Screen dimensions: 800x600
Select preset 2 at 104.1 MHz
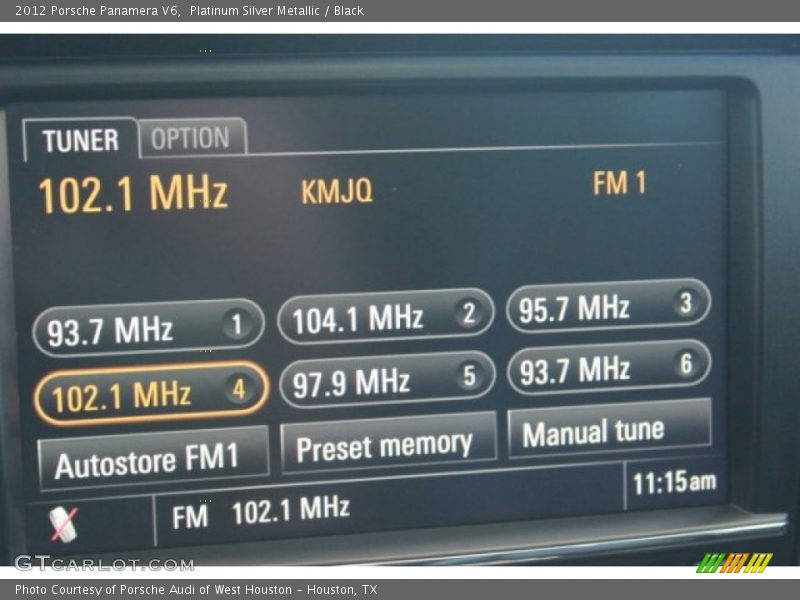click(386, 316)
